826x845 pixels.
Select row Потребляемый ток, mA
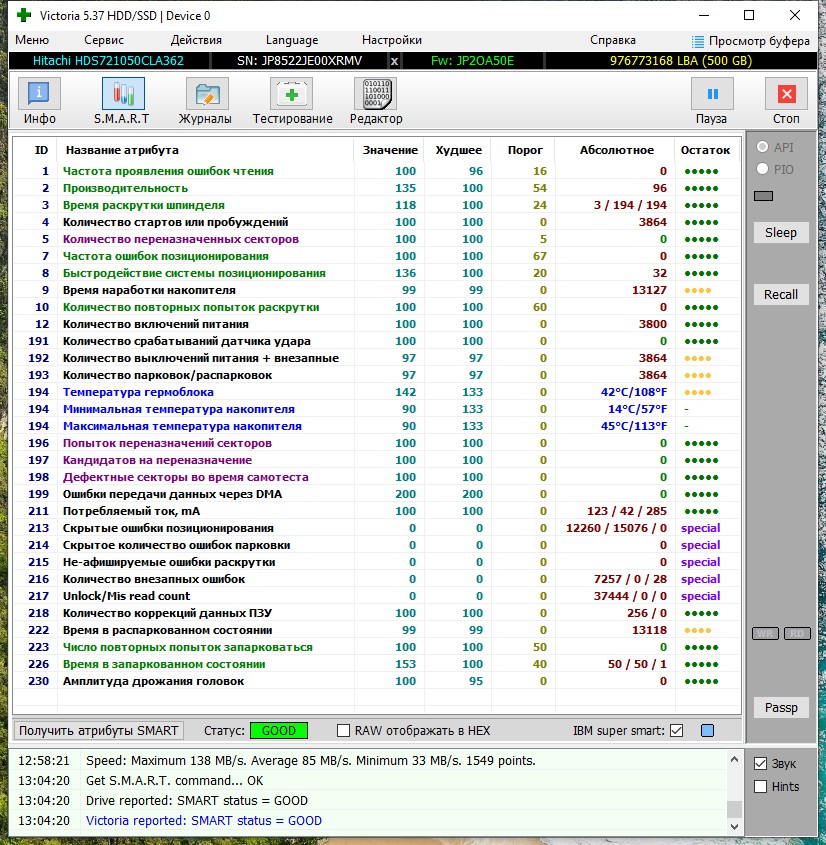click(377, 511)
